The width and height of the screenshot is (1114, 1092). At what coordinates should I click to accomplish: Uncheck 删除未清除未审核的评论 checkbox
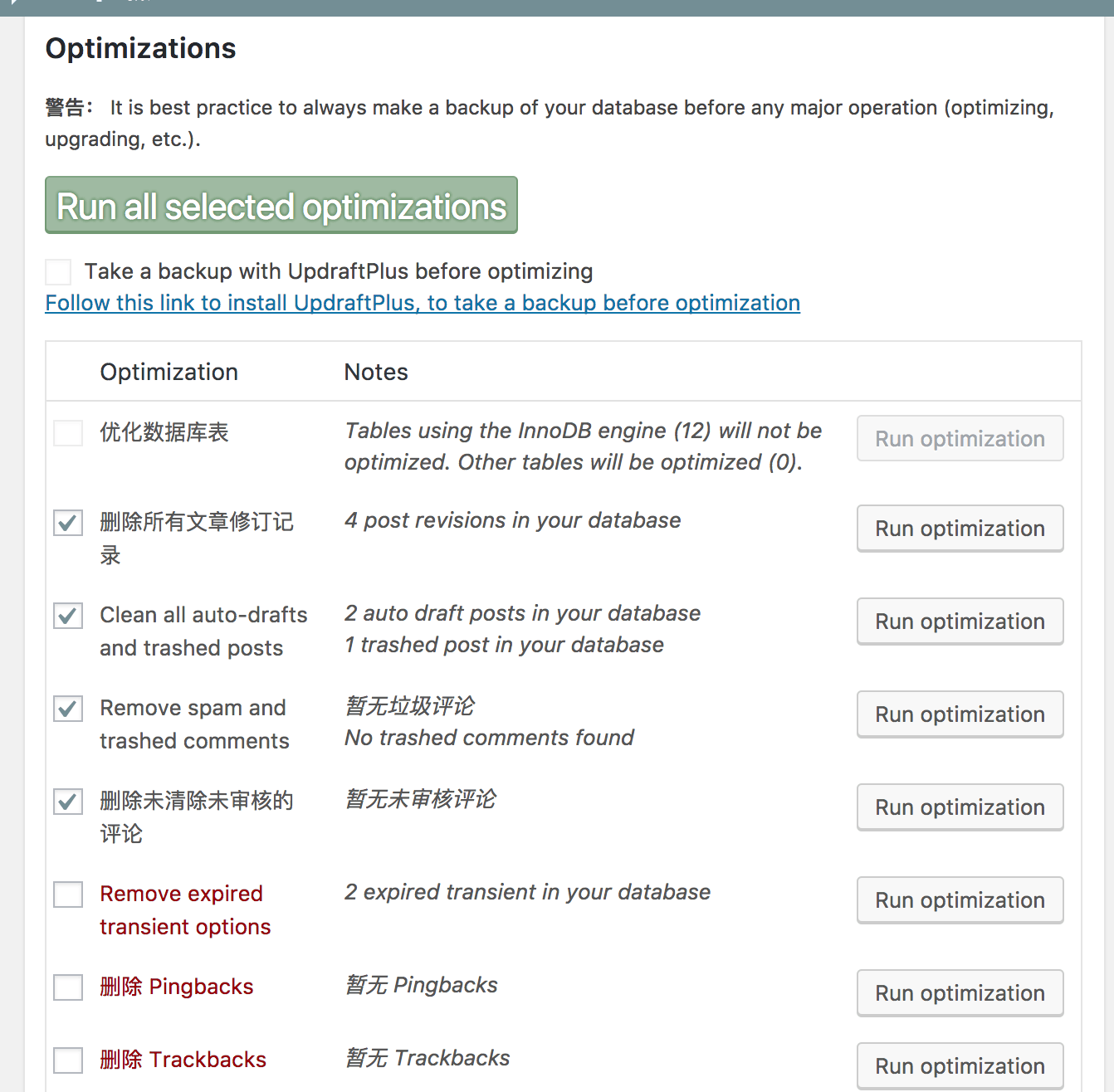point(68,802)
